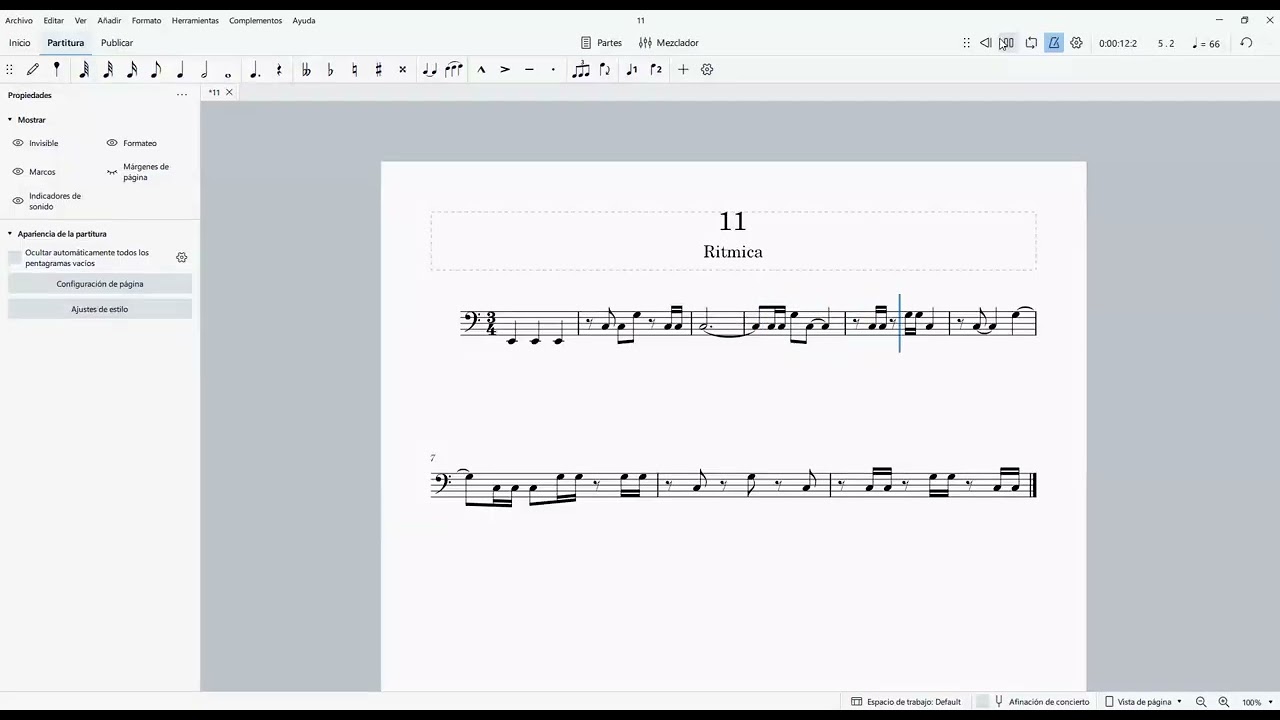1280x720 pixels.
Task: Zoom in the score view
Action: 1223,702
